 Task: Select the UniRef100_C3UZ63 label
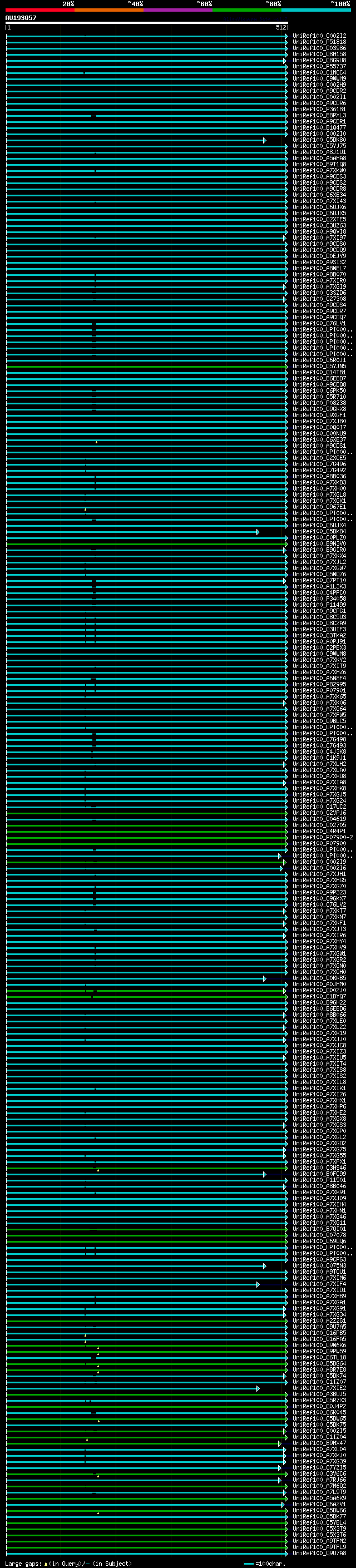[319, 225]
